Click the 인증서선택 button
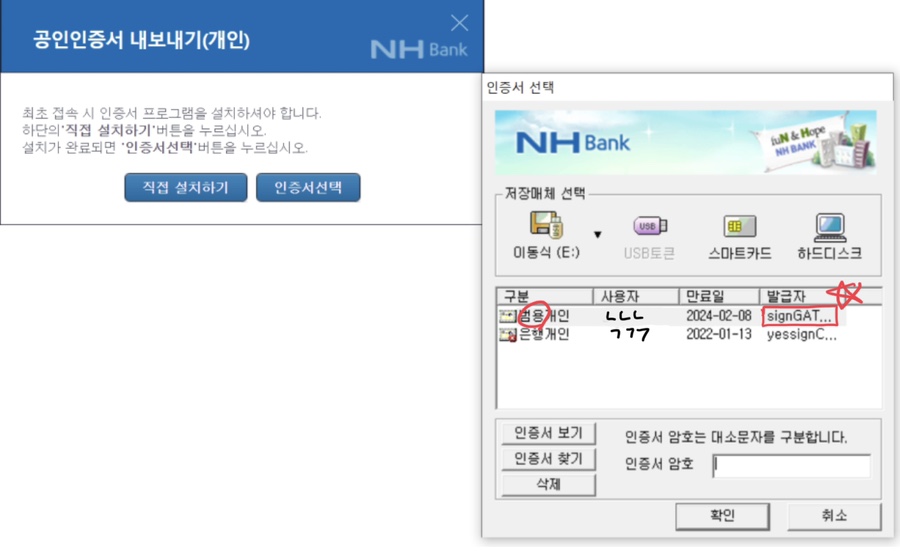 click(x=308, y=188)
